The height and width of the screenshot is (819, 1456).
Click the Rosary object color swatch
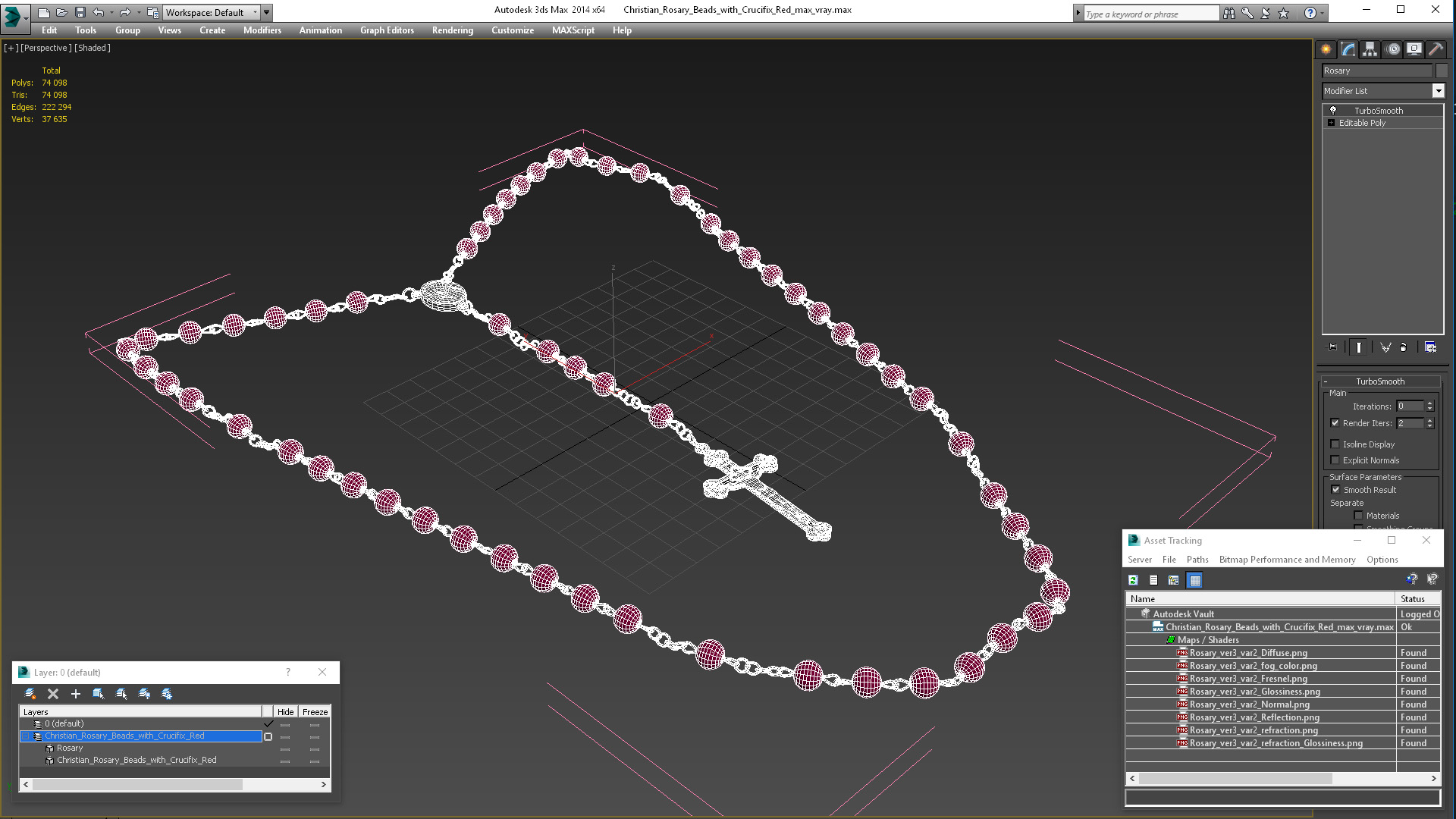click(1442, 71)
